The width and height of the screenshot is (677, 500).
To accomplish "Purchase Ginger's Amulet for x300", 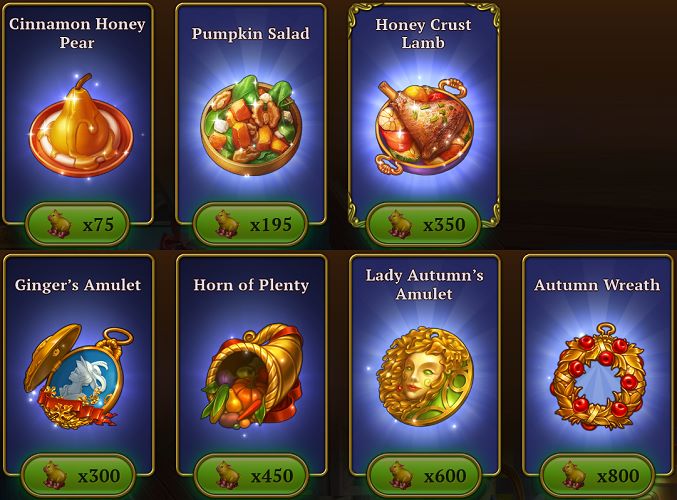I will coord(79,476).
